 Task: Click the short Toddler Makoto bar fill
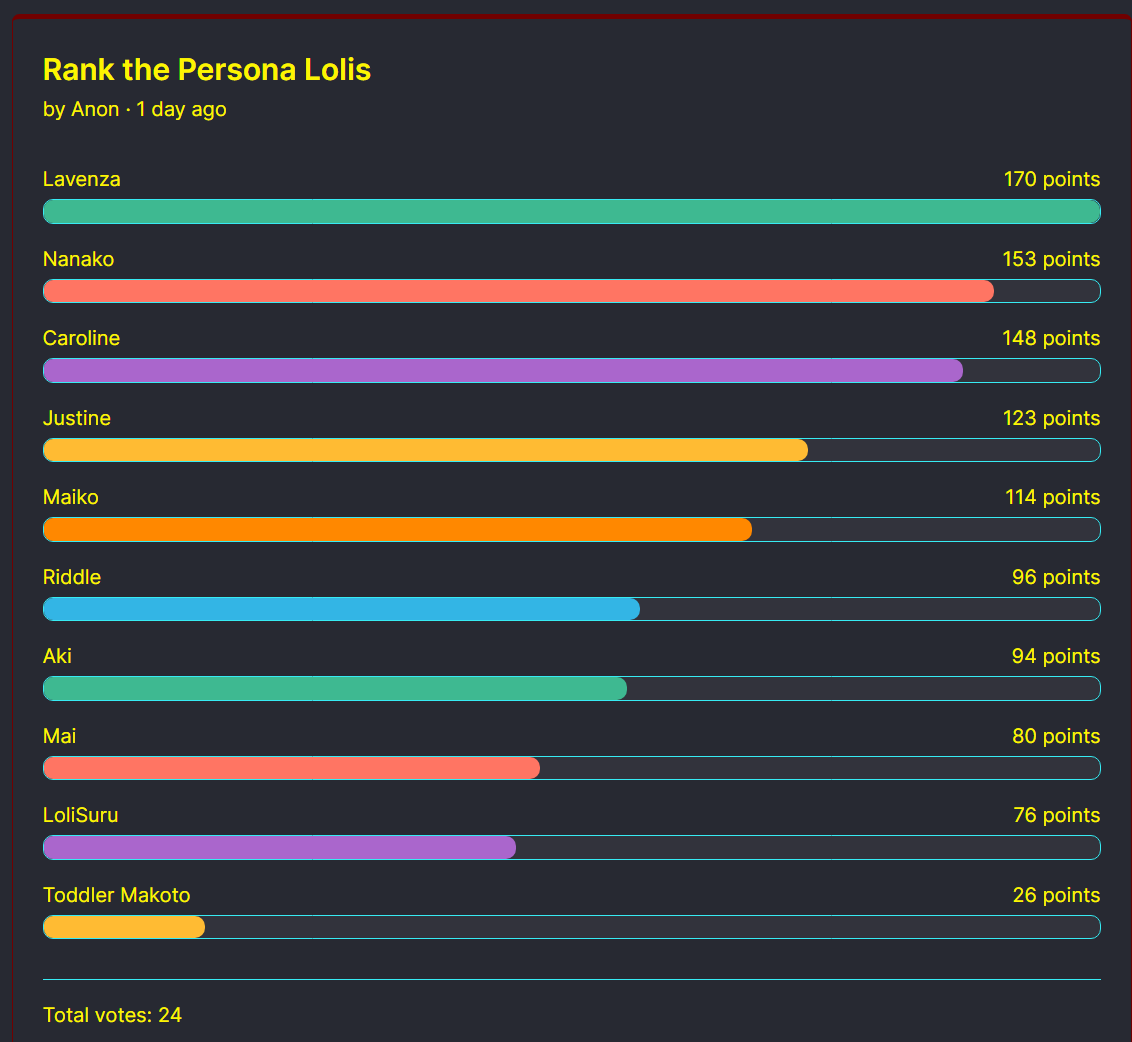click(x=124, y=927)
